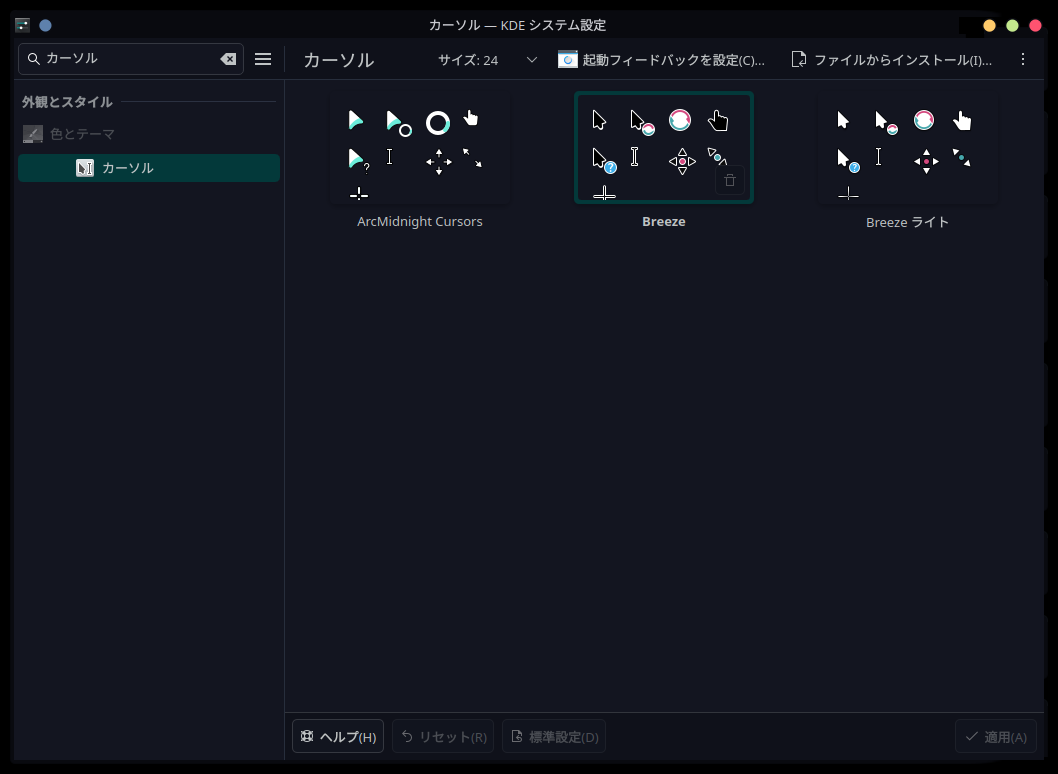
Task: Choose the Breeze ライト cursor theme thumbnail
Action: tap(907, 148)
